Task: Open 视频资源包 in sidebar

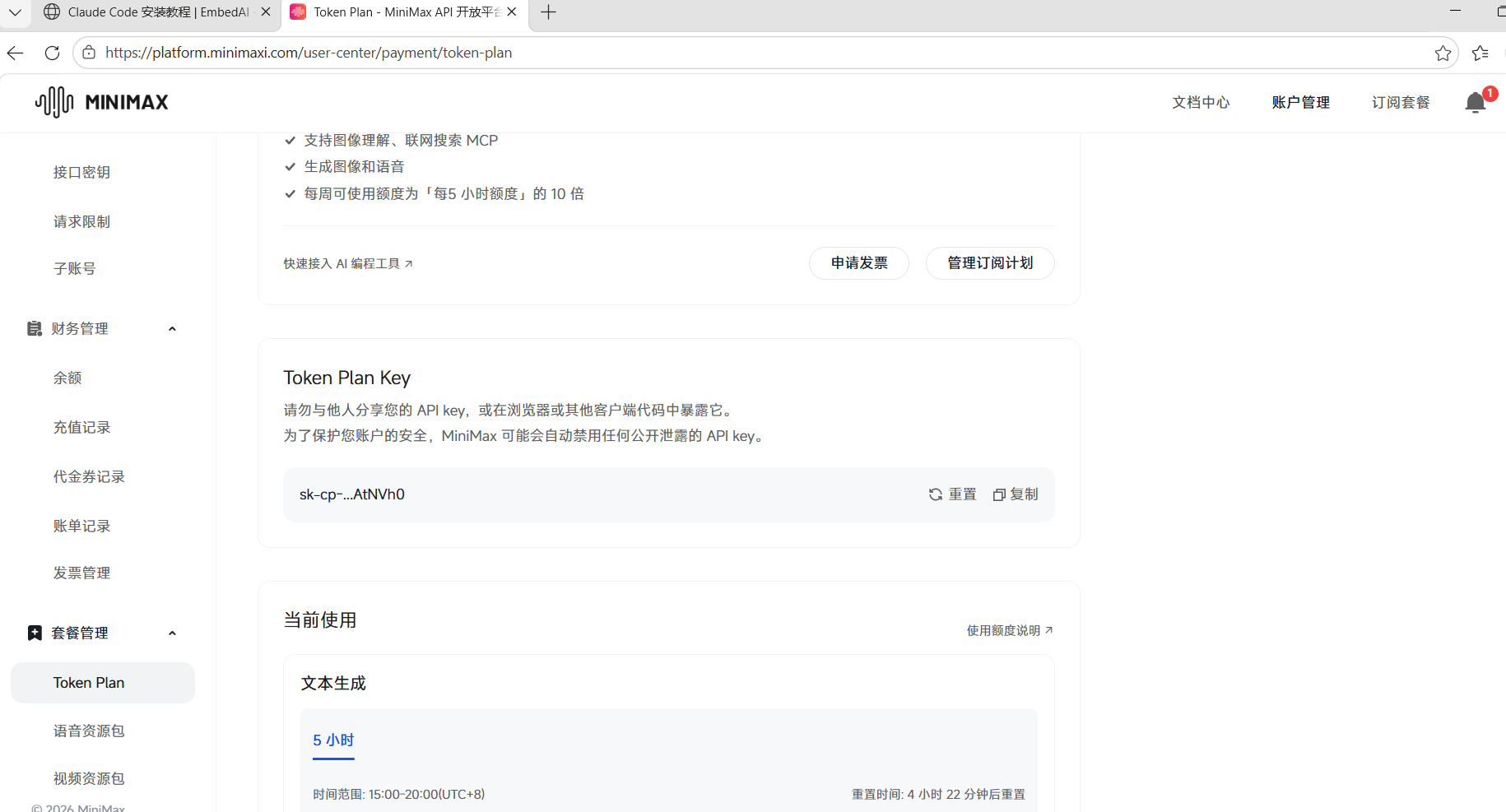Action: 89,778
